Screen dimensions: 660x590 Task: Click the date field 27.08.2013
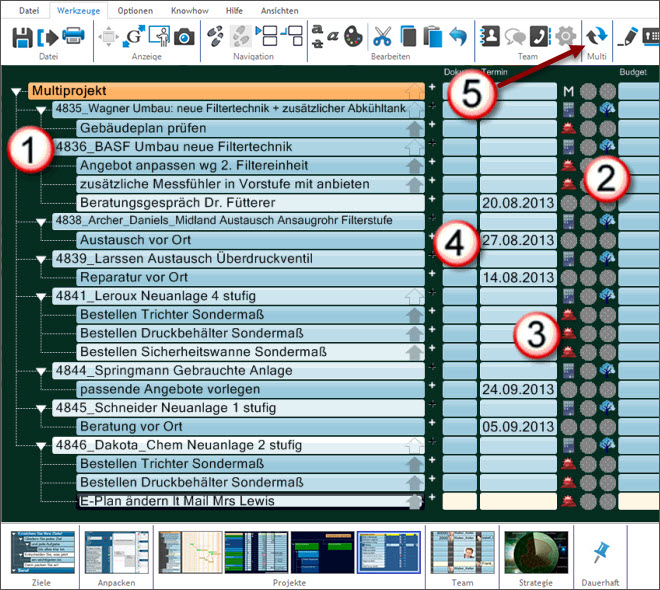517,240
